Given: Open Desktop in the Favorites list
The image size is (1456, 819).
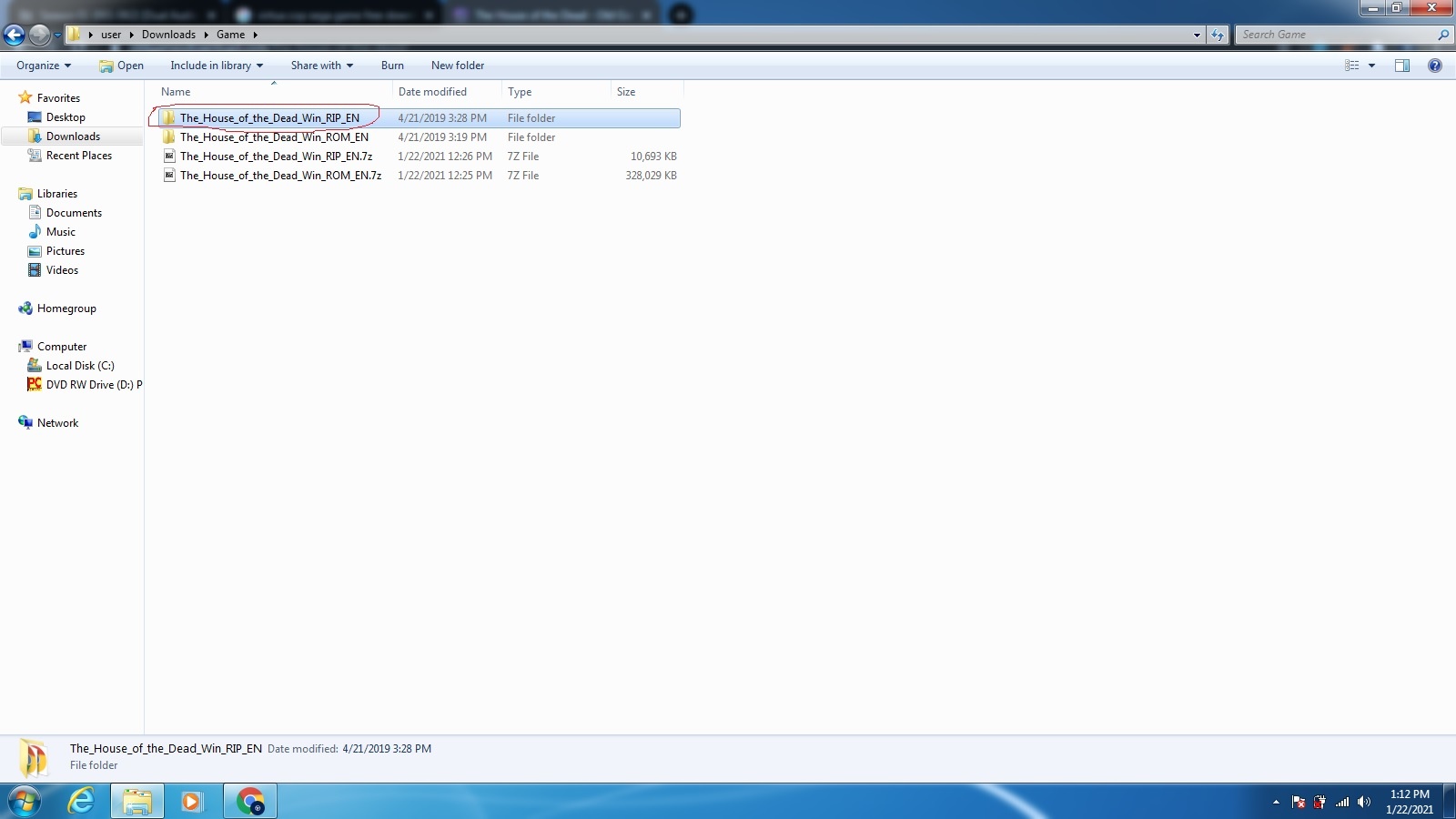Looking at the screenshot, I should coord(66,117).
